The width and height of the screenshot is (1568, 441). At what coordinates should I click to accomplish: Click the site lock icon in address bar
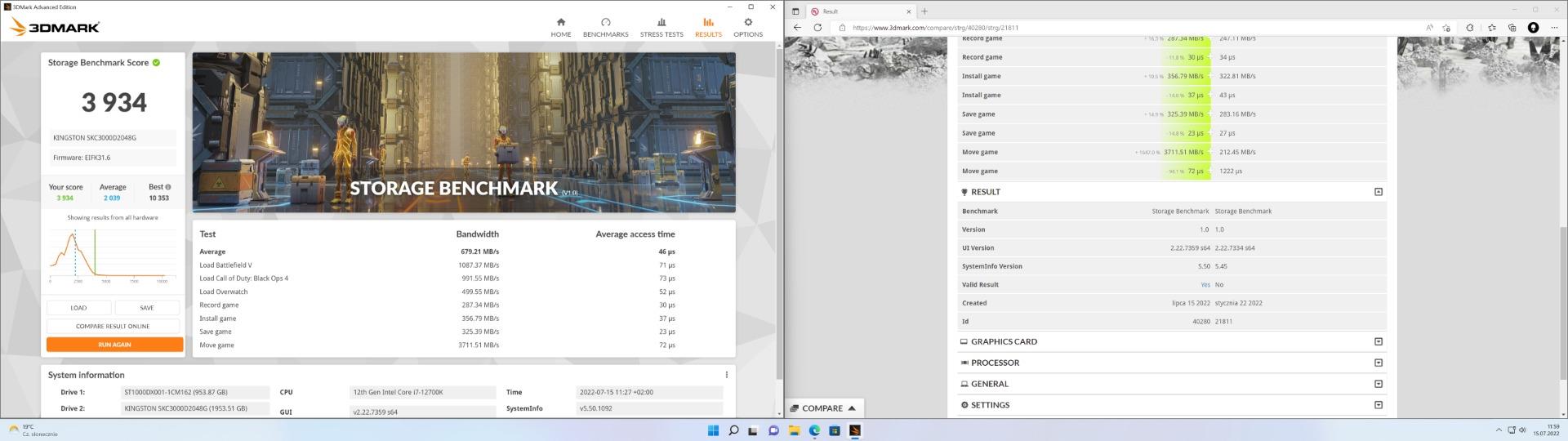[843, 28]
